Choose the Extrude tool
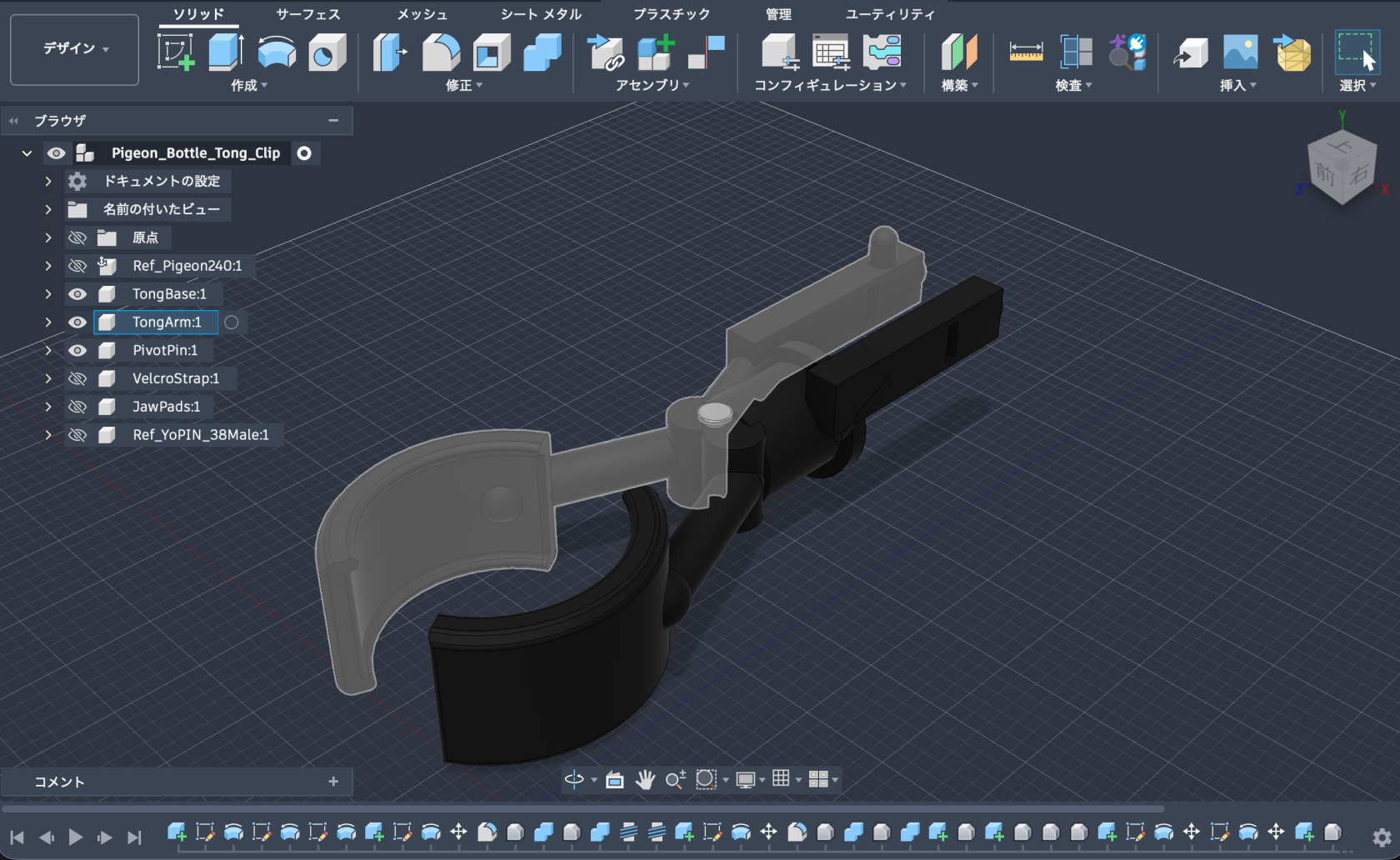Viewport: 1400px width, 860px height. 226,52
